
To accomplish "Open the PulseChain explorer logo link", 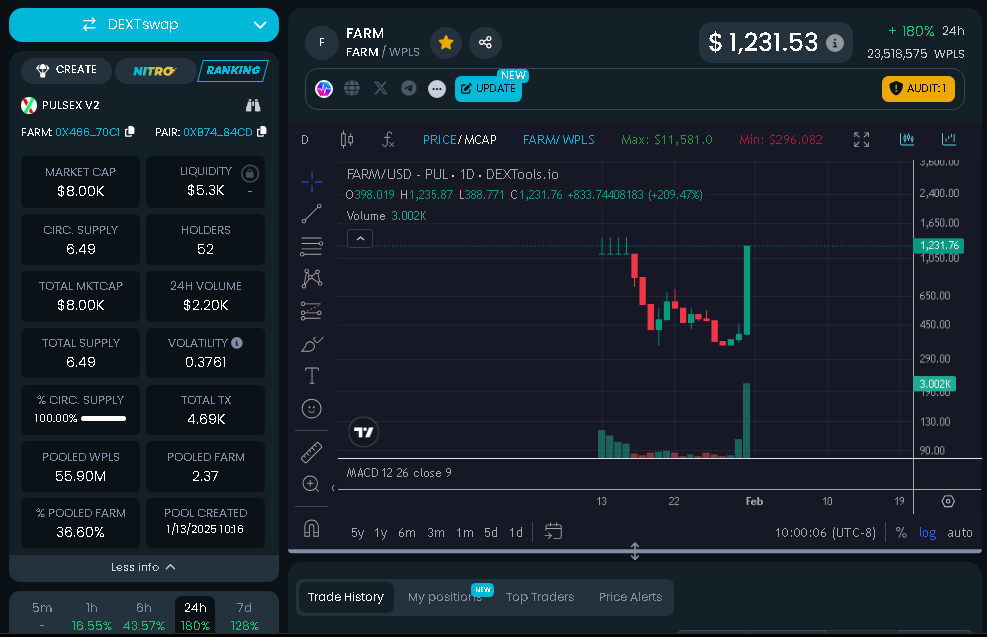I will point(324,89).
